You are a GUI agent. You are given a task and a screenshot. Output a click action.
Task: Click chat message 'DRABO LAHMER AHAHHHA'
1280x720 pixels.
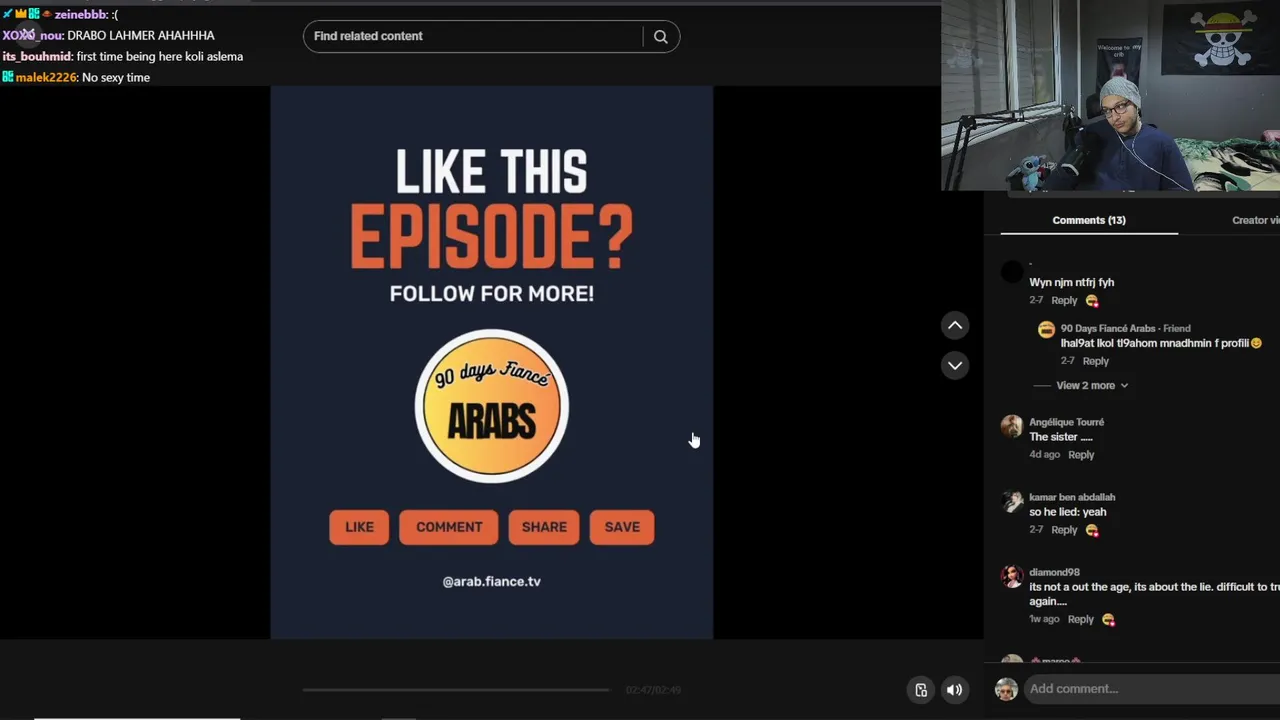click(141, 36)
